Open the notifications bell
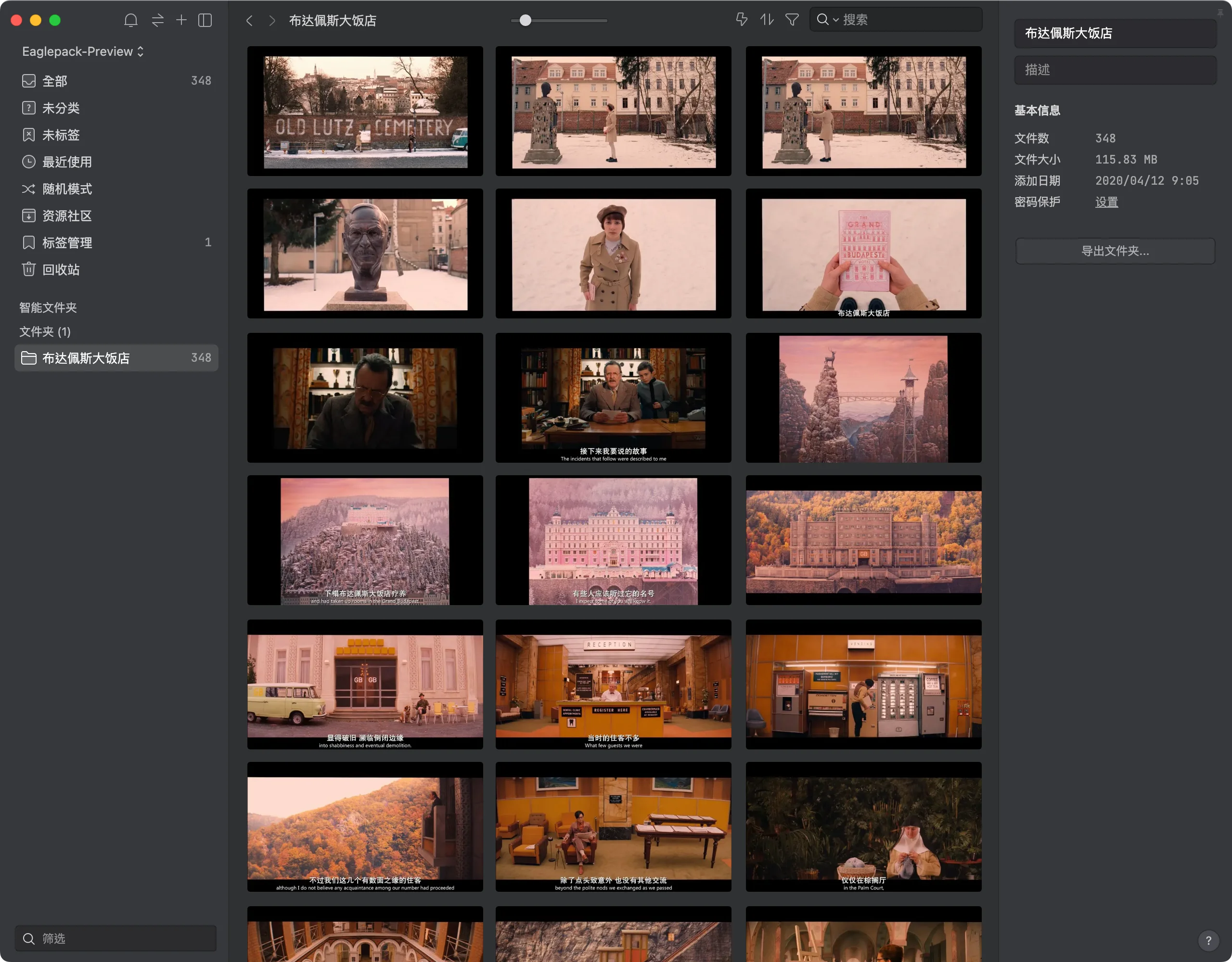The image size is (1232, 962). coord(130,20)
